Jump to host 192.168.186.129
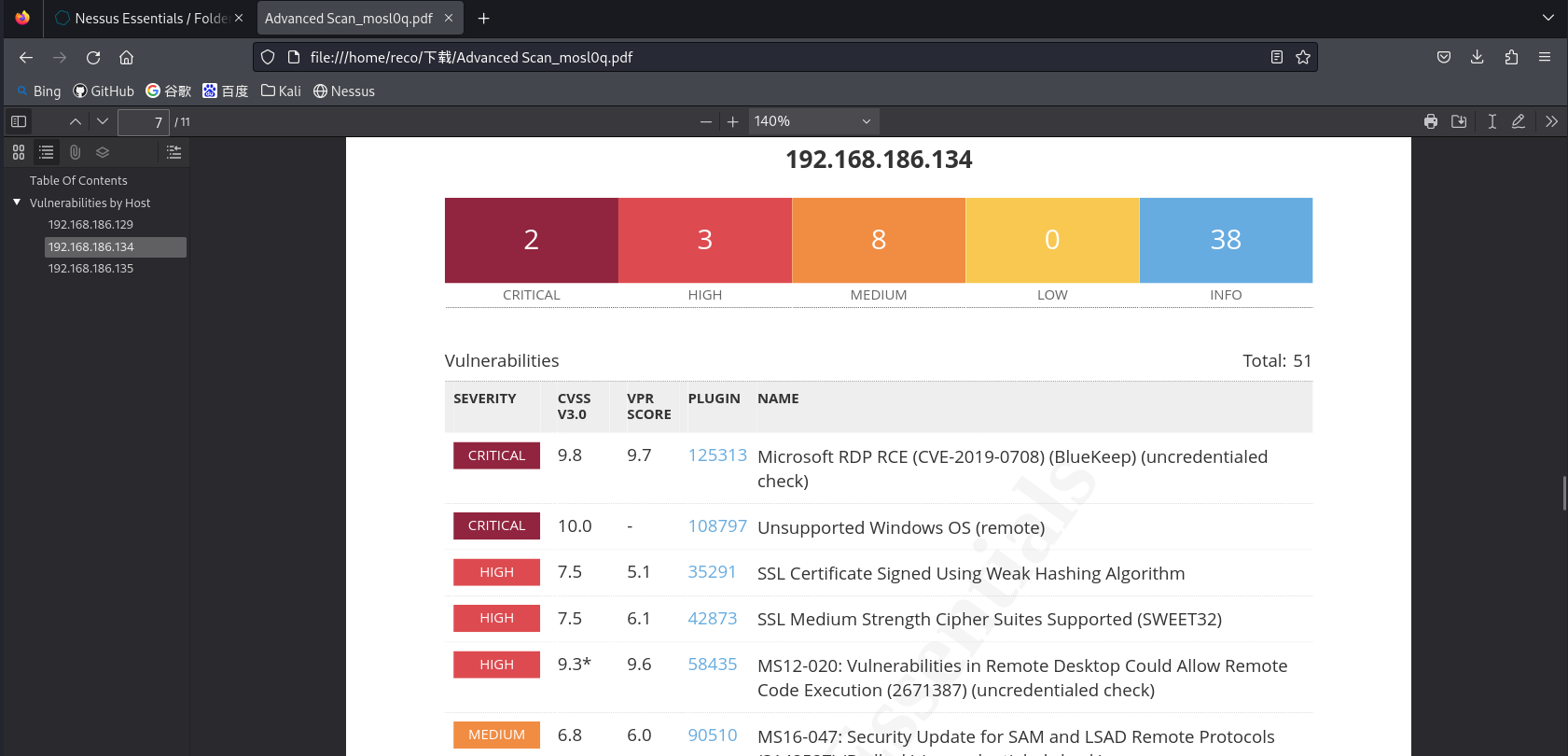Image resolution: width=1568 pixels, height=756 pixels. click(x=90, y=225)
